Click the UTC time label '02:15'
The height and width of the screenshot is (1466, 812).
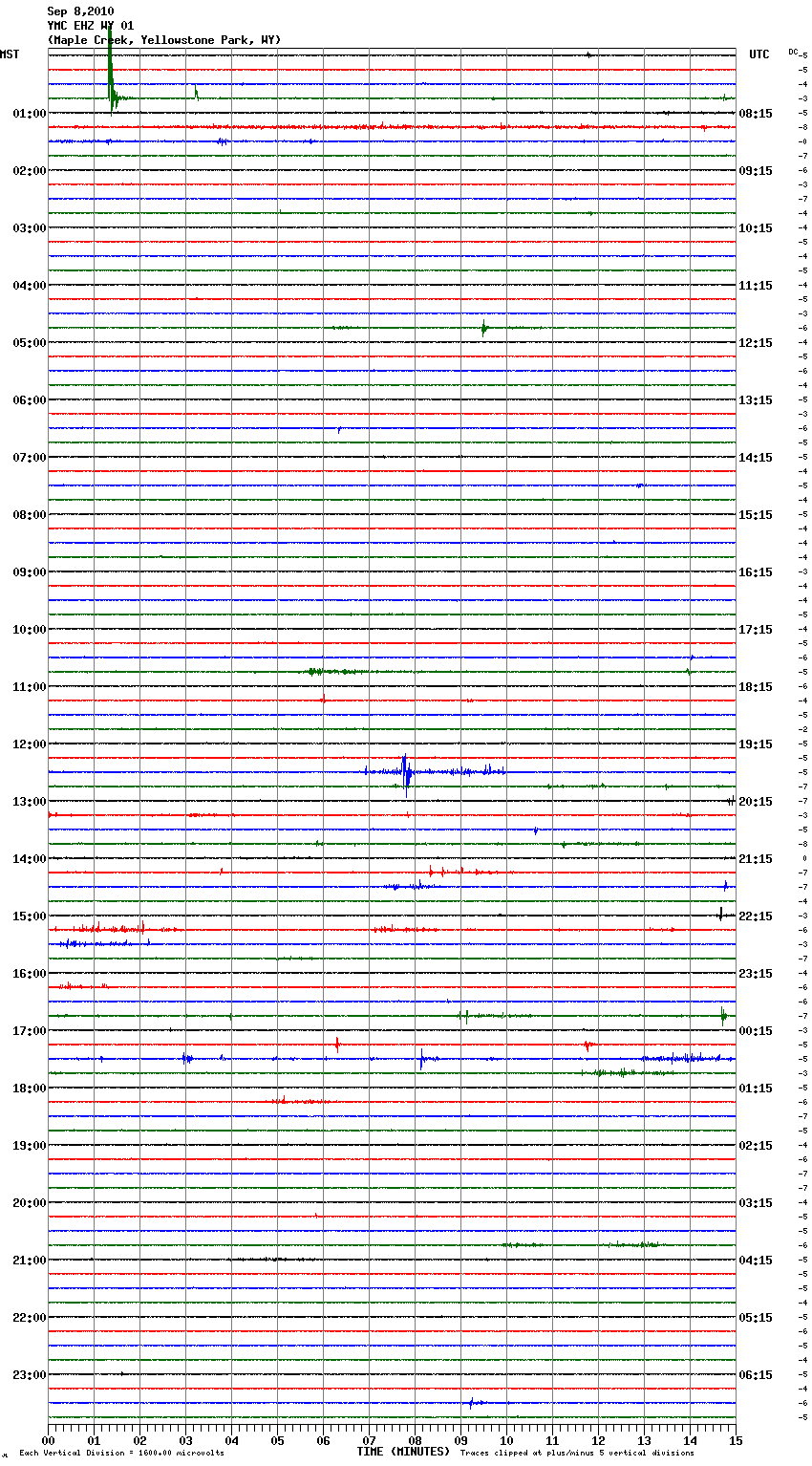point(756,1146)
